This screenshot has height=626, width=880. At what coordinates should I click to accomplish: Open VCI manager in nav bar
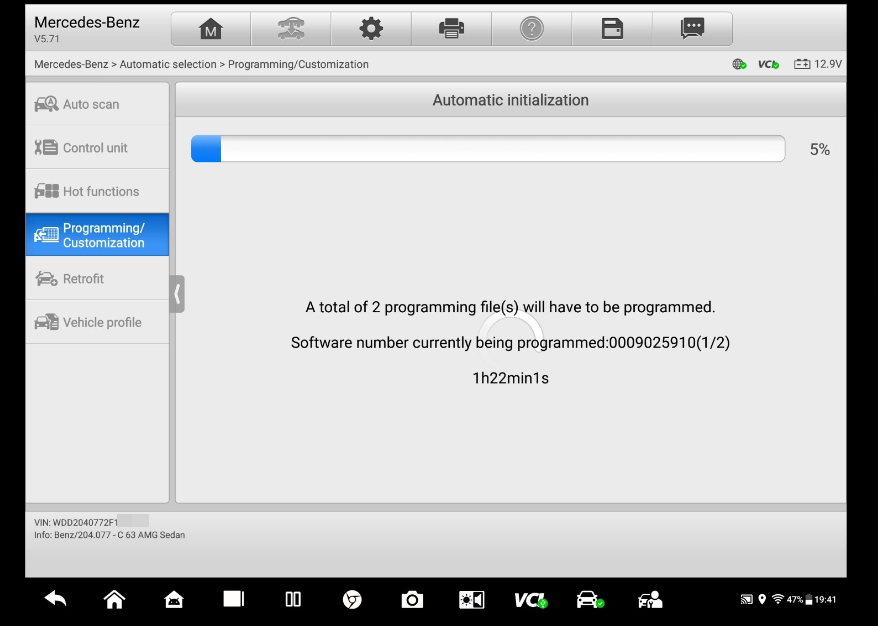pos(530,600)
